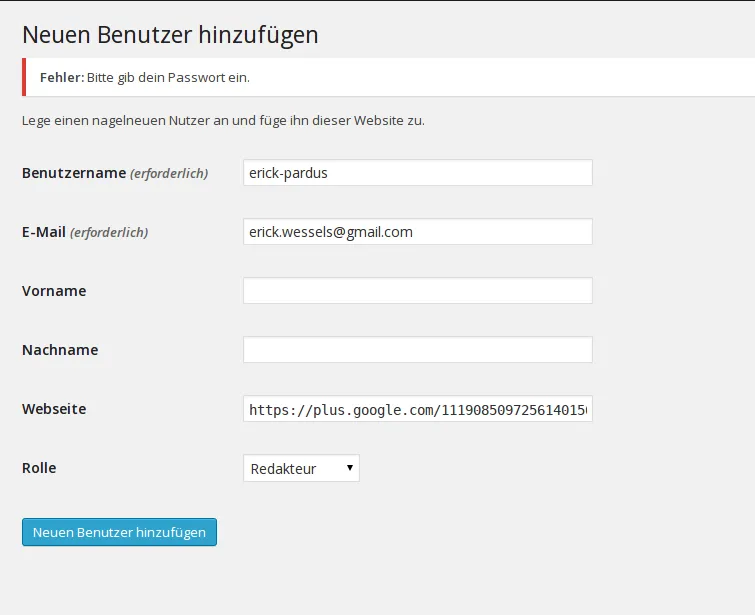
Task: Click the description text about nagelneuen Nutzer
Action: pyautogui.click(x=223, y=120)
